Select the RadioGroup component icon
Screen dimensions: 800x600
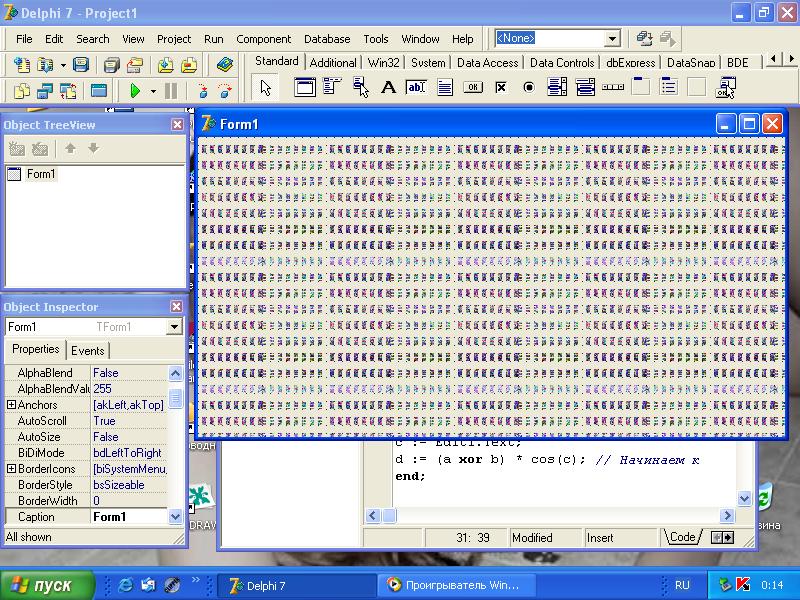point(668,87)
